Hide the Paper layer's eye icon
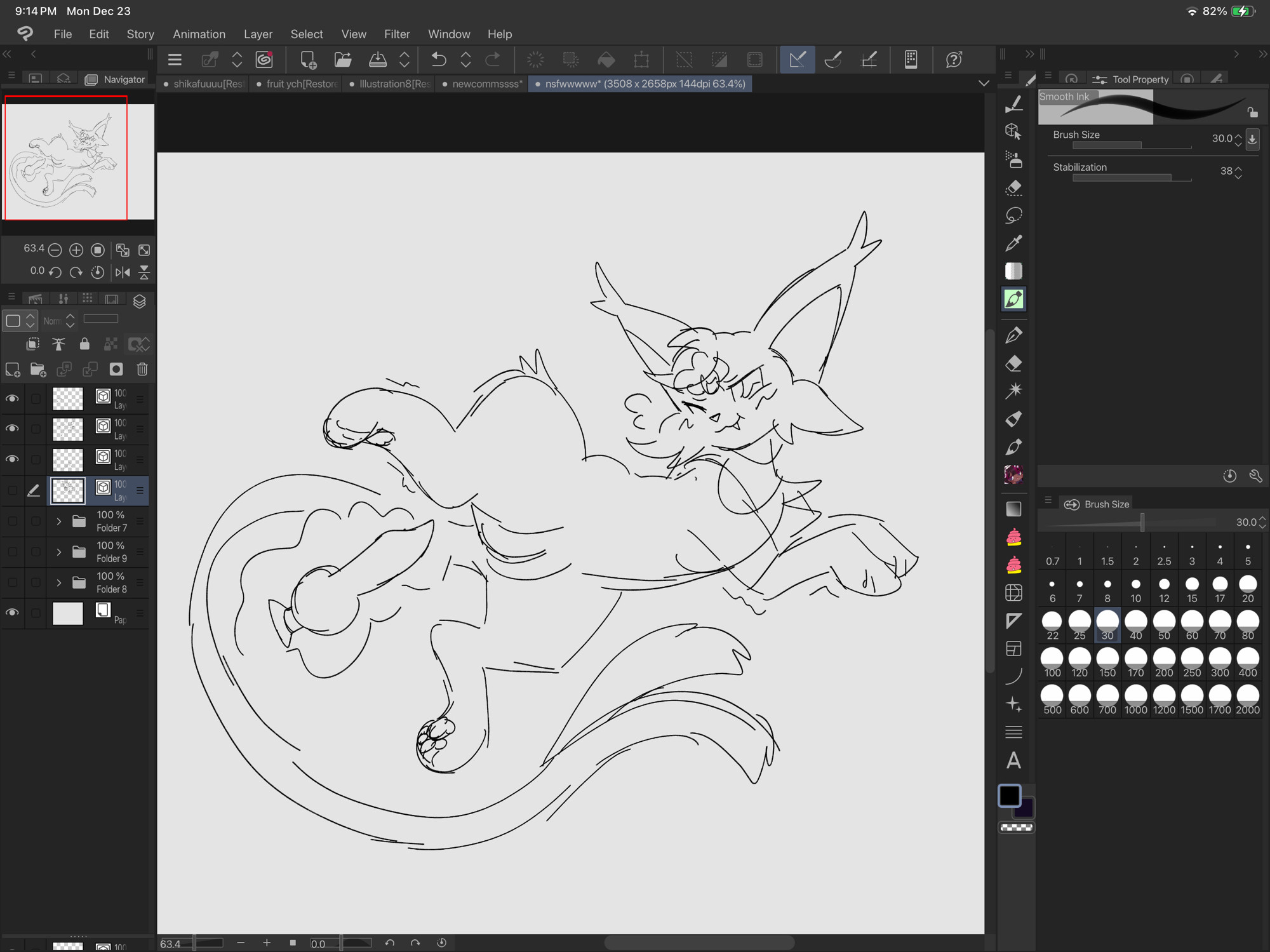Screen dimensions: 1270x952 coord(12,613)
